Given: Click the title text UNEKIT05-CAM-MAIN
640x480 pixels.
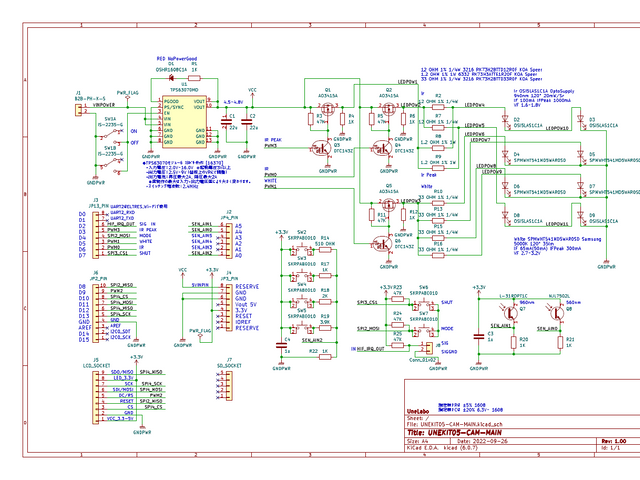Looking at the screenshot, I should (454, 432).
